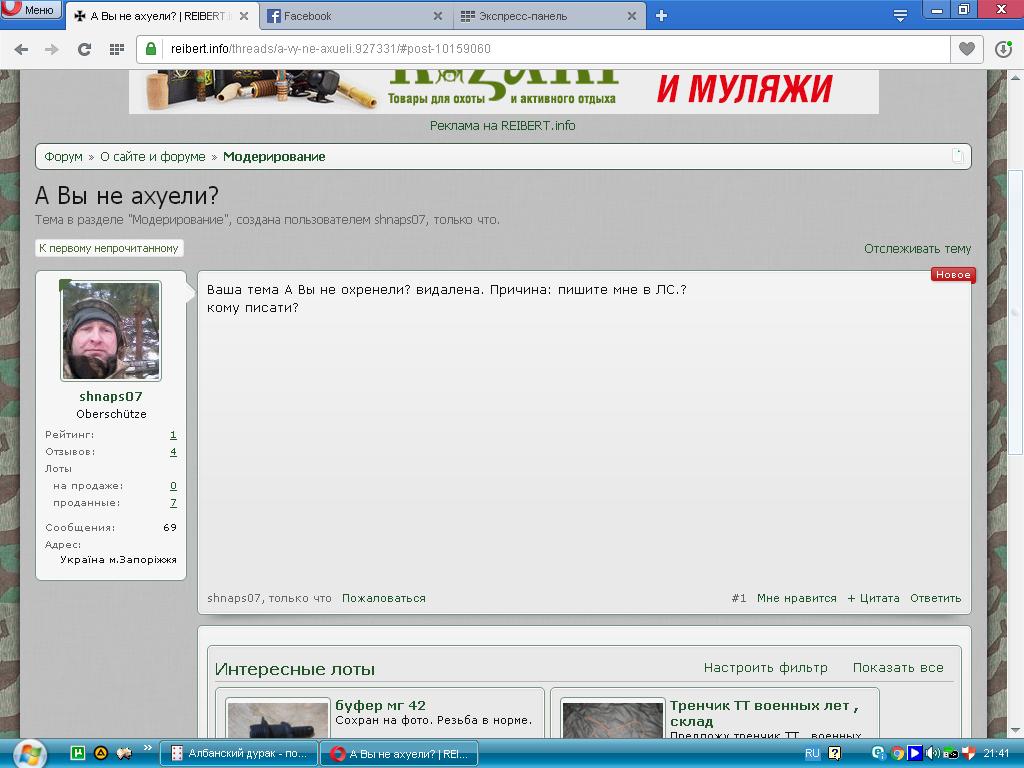Screen dimensions: 1024x768
Task: Add page to bookmarks with heart icon
Action: [966, 49]
